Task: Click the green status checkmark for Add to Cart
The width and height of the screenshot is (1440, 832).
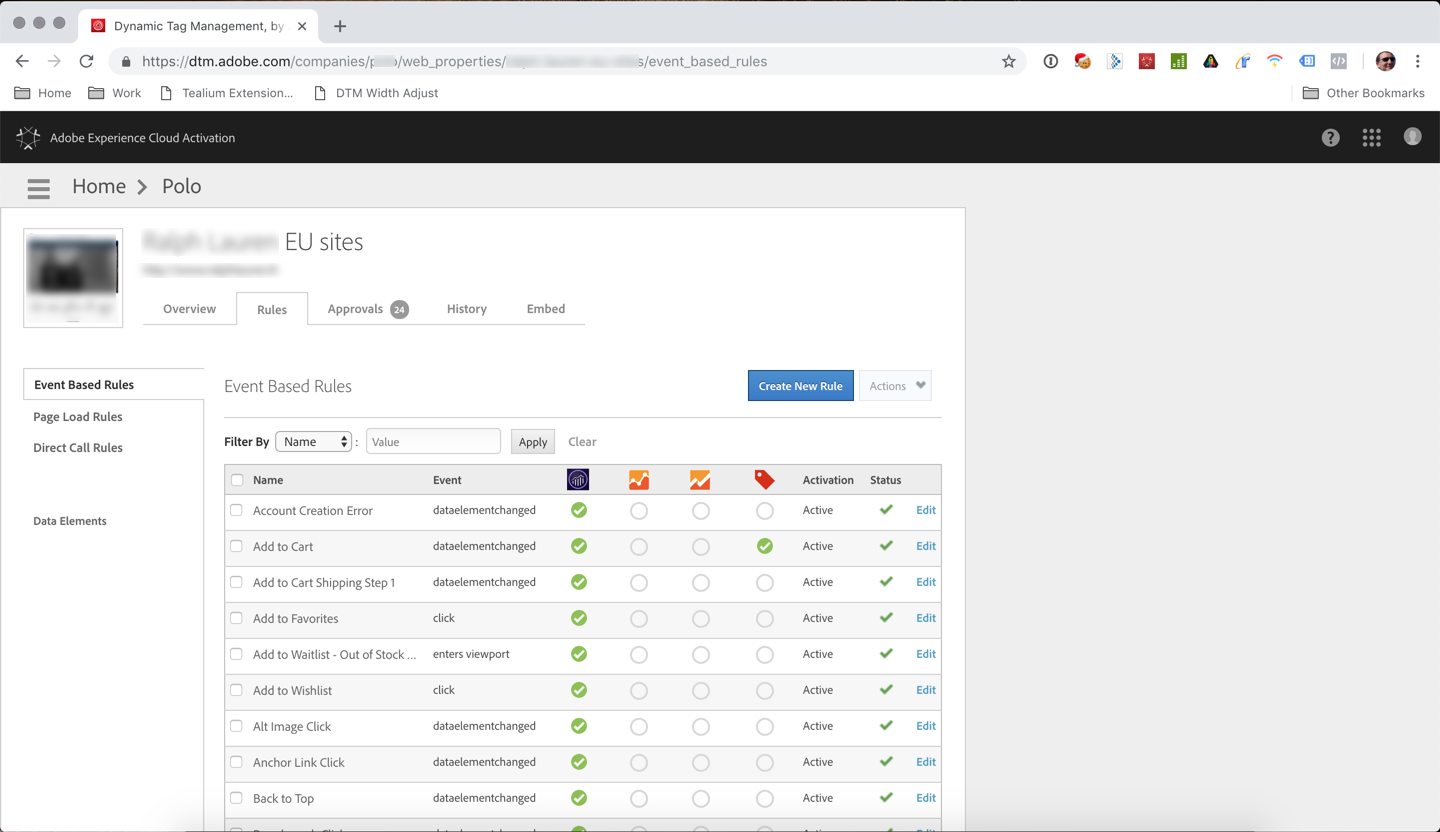Action: pyautogui.click(x=886, y=546)
